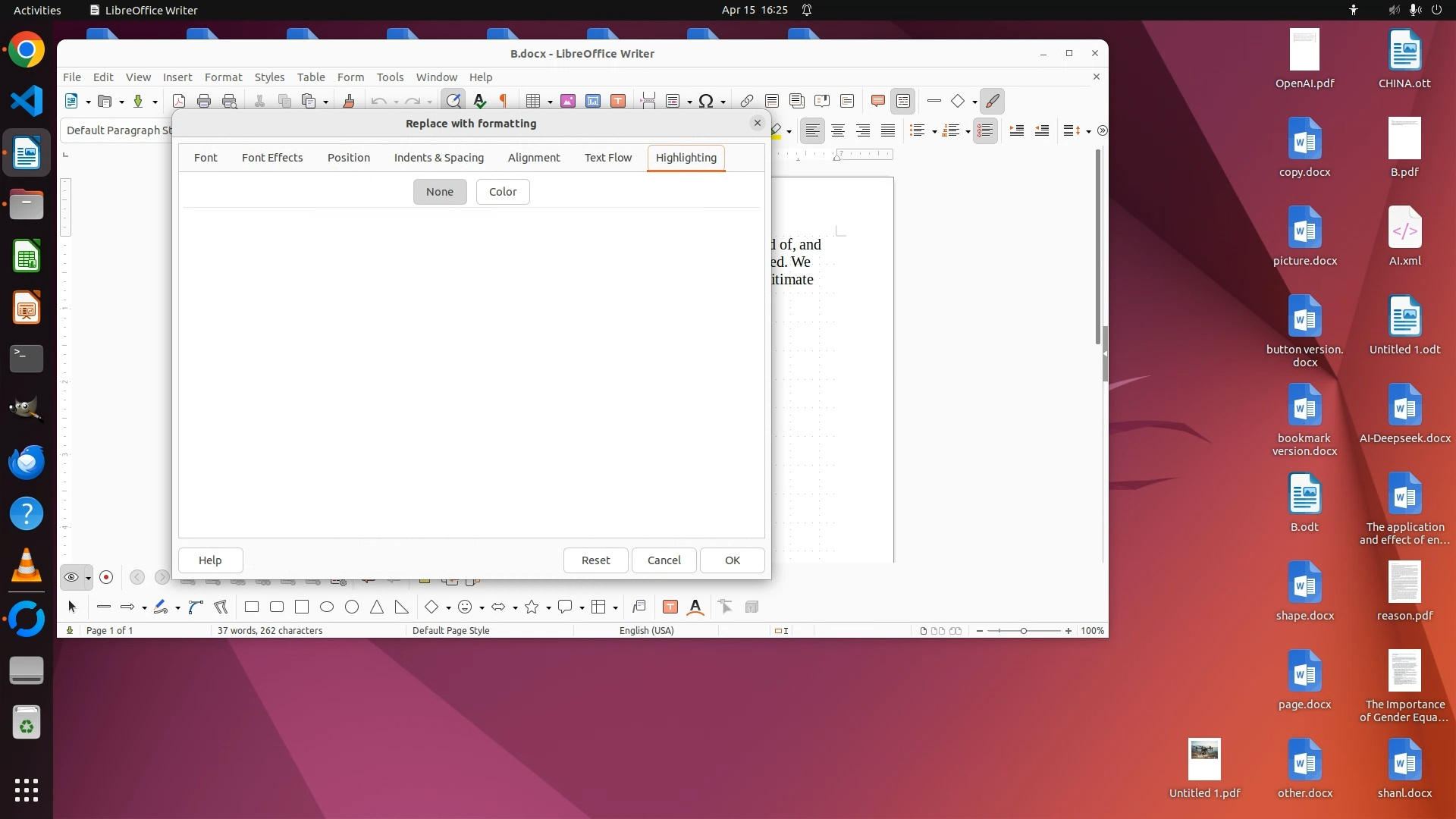
Task: Click the Insert Special Character omega icon
Action: coord(706,101)
